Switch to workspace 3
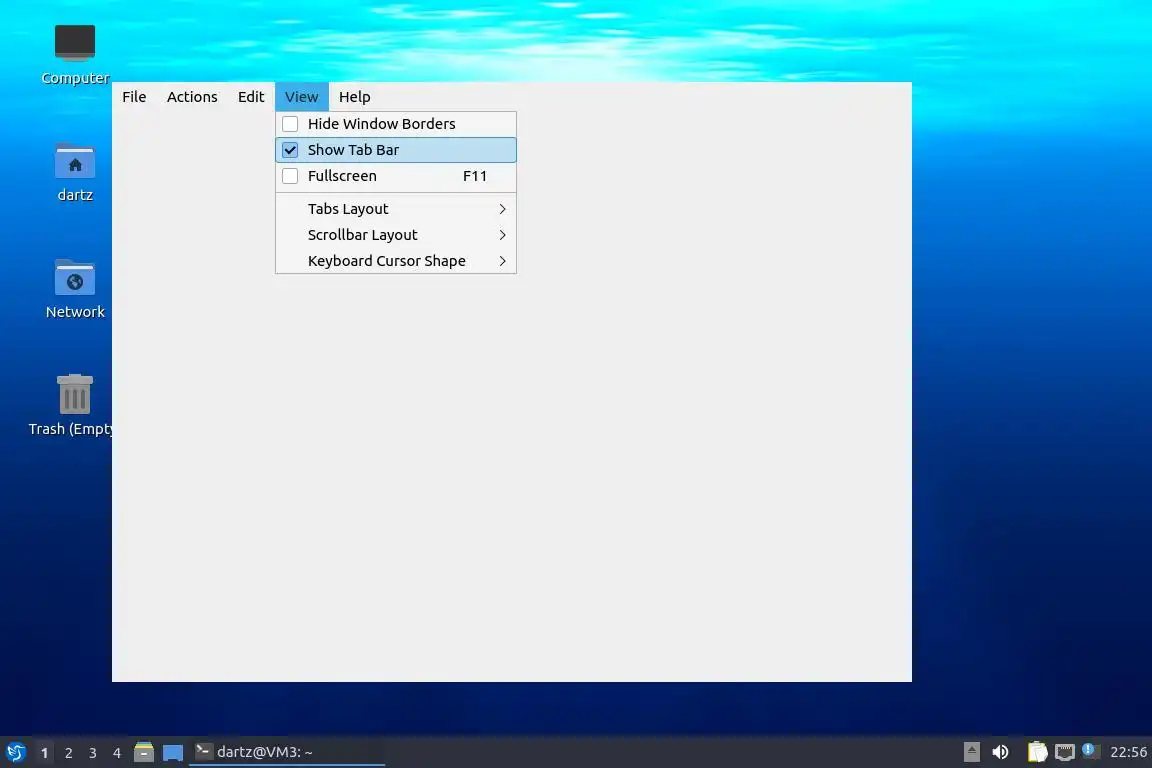The width and height of the screenshot is (1152, 768). [x=93, y=753]
